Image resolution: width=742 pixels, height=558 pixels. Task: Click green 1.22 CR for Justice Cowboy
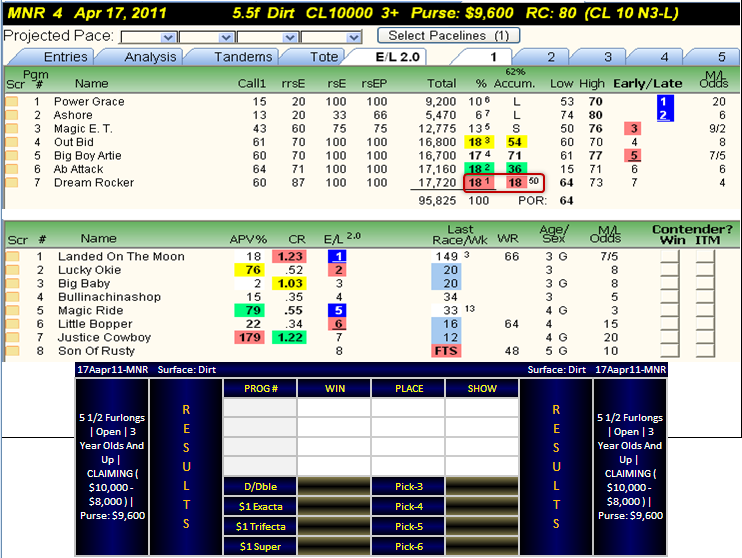pos(290,337)
